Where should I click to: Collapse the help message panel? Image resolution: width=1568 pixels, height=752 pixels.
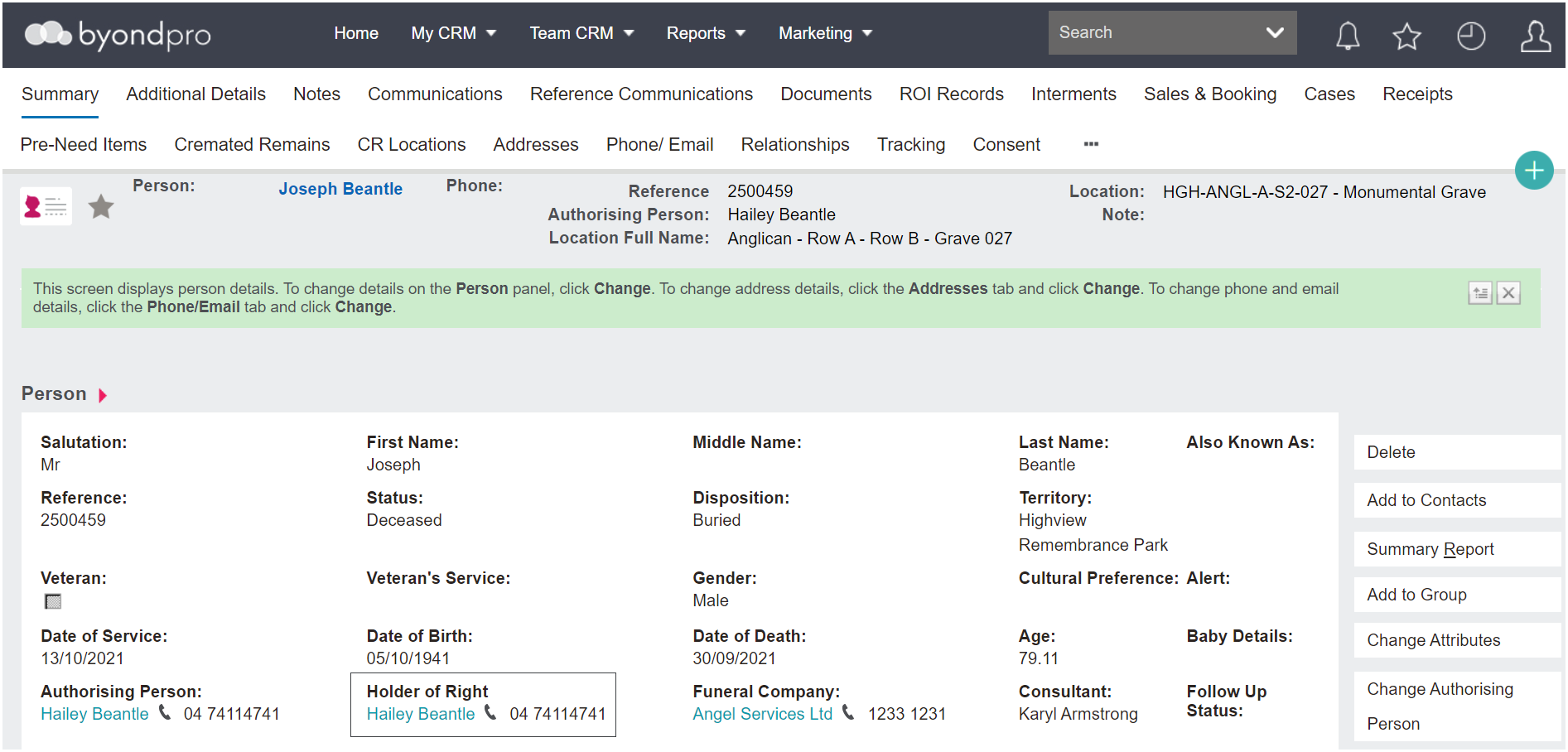[1480, 293]
